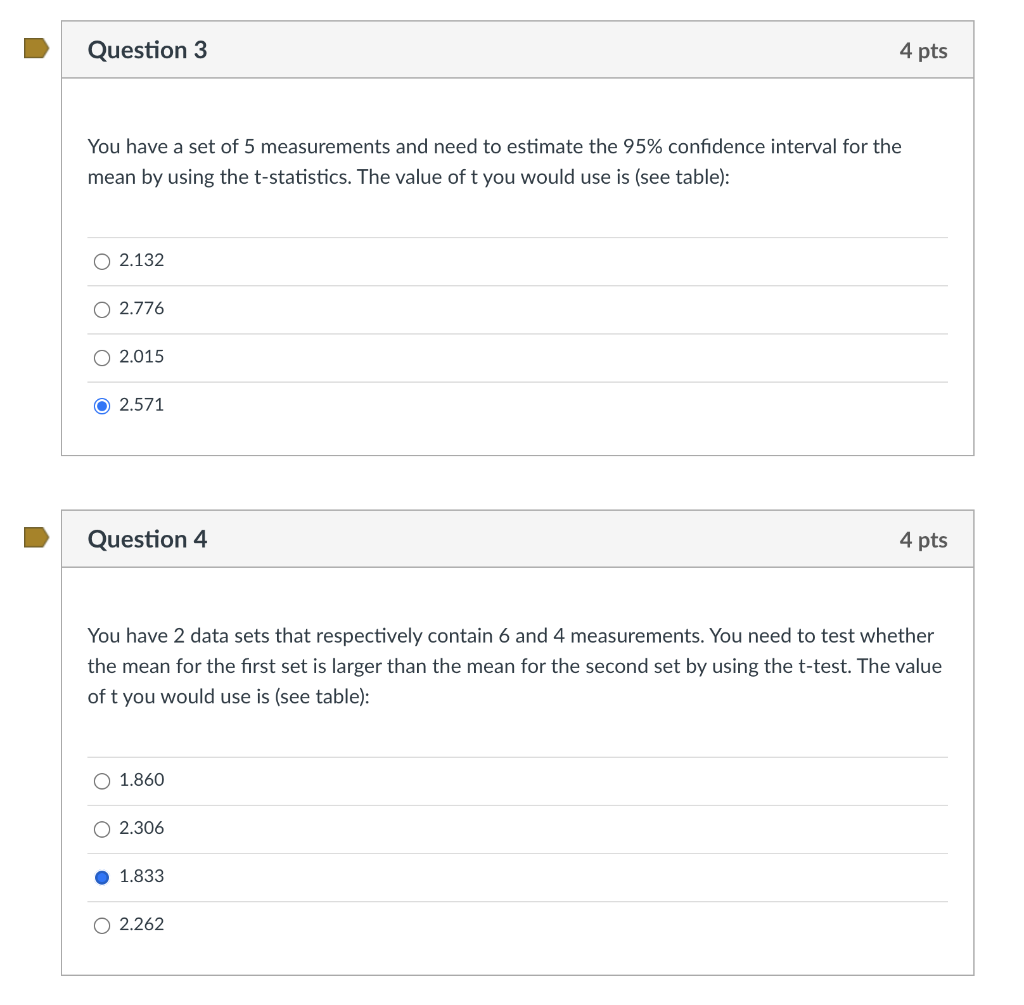Choose the 2.306 radio button

pyautogui.click(x=102, y=829)
